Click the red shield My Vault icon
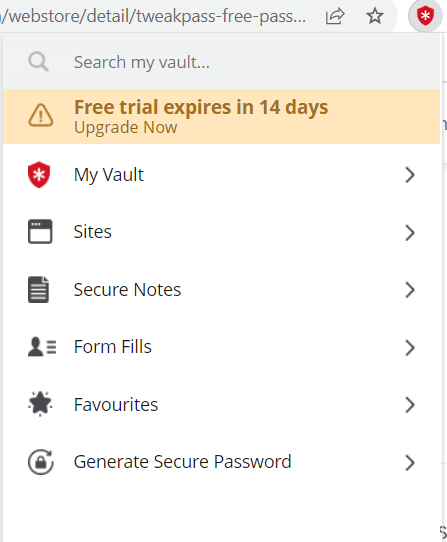This screenshot has width=447, height=542. [39, 175]
